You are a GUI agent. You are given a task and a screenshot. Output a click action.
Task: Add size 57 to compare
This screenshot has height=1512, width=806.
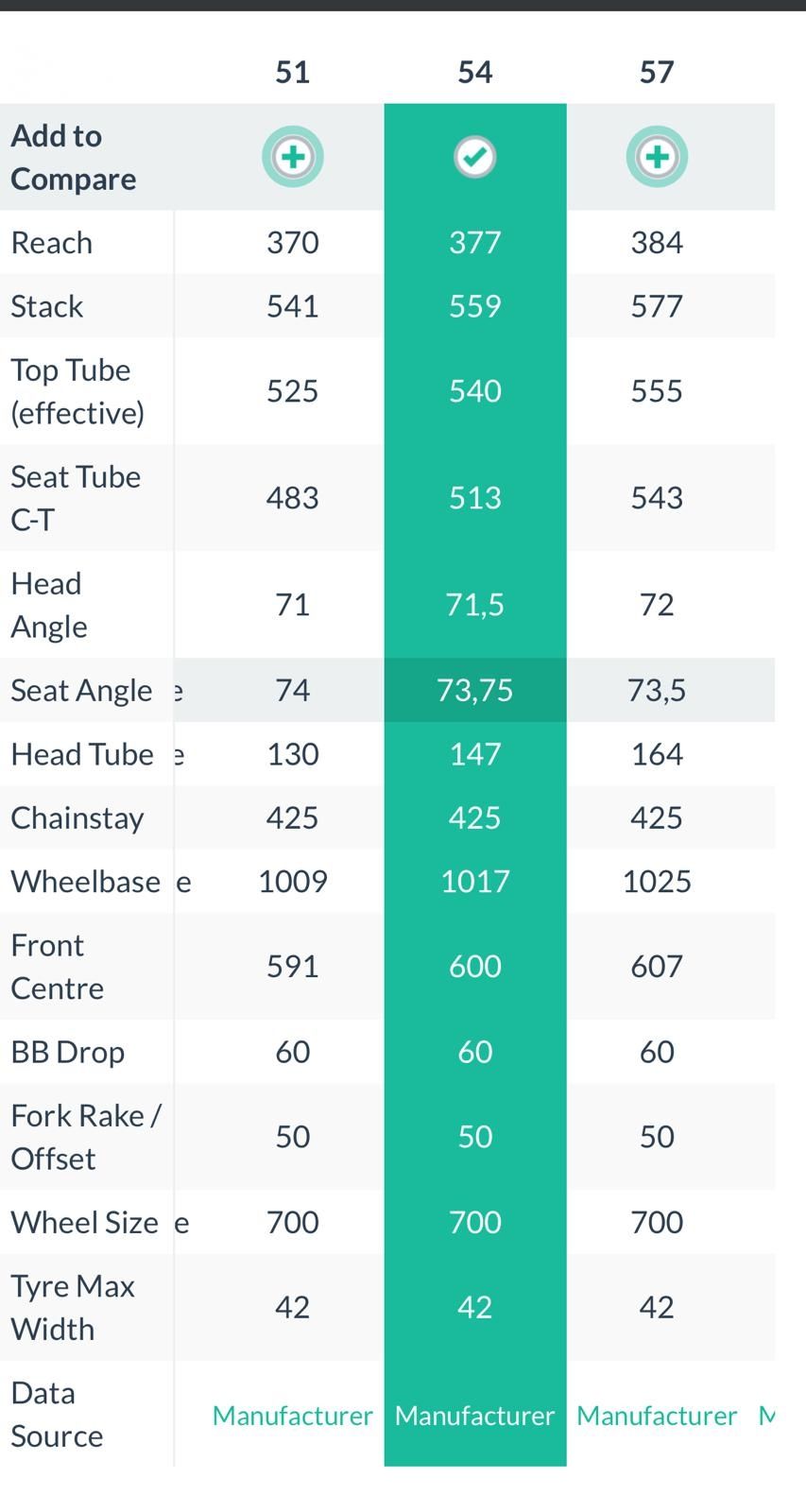click(657, 157)
